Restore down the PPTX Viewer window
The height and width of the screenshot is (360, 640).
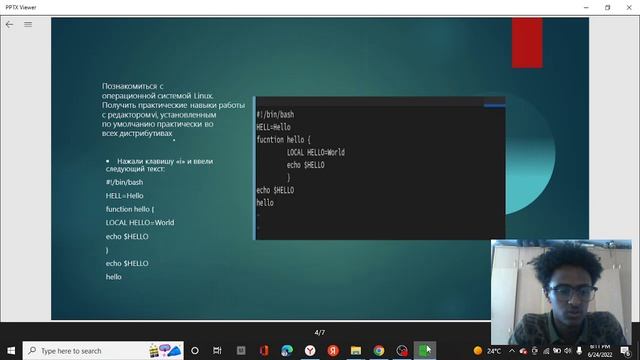(x=607, y=7)
